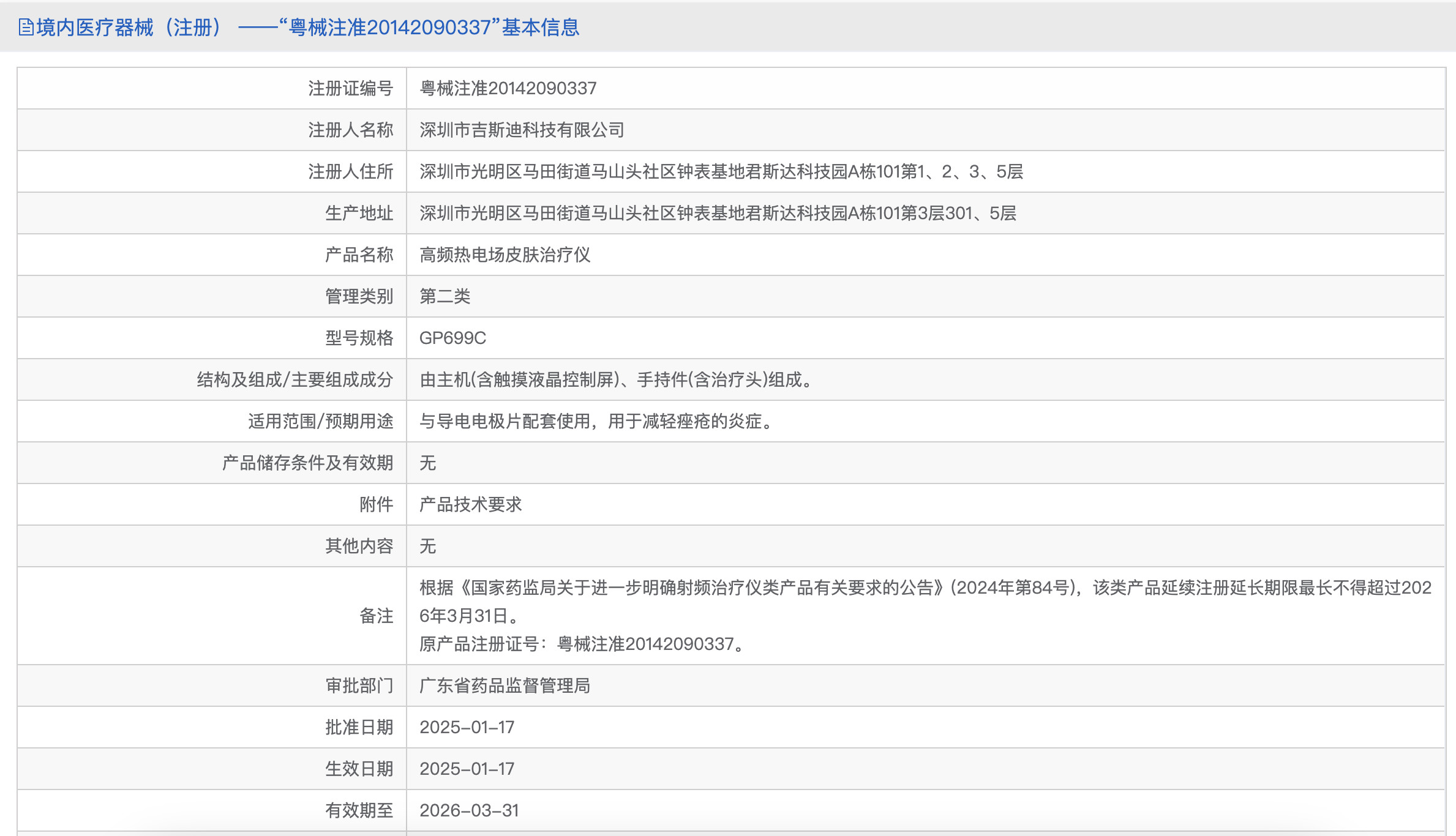Click the management category 第二类
This screenshot has width=1456, height=836.
[445, 296]
